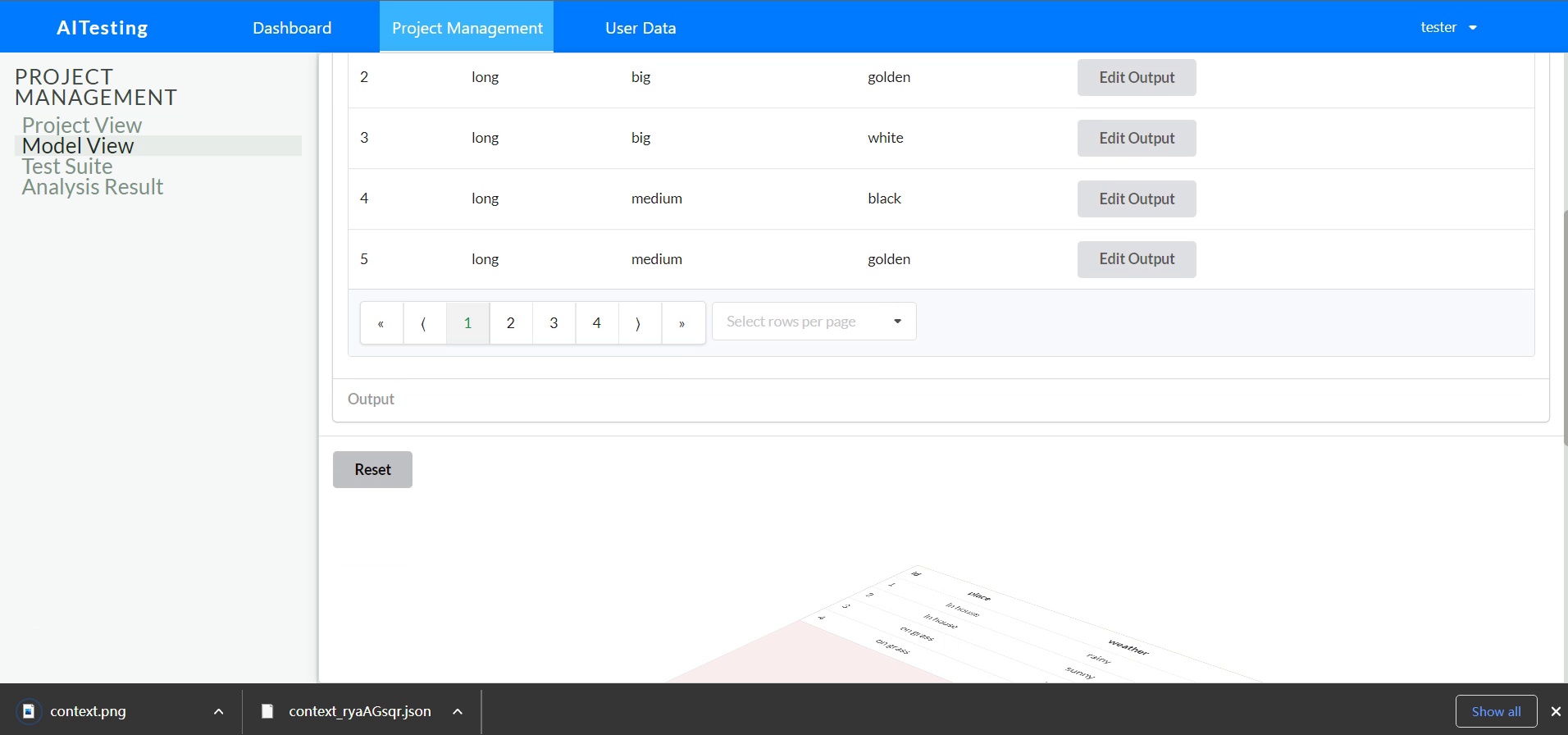Open options chevron for context.png download

219,711
